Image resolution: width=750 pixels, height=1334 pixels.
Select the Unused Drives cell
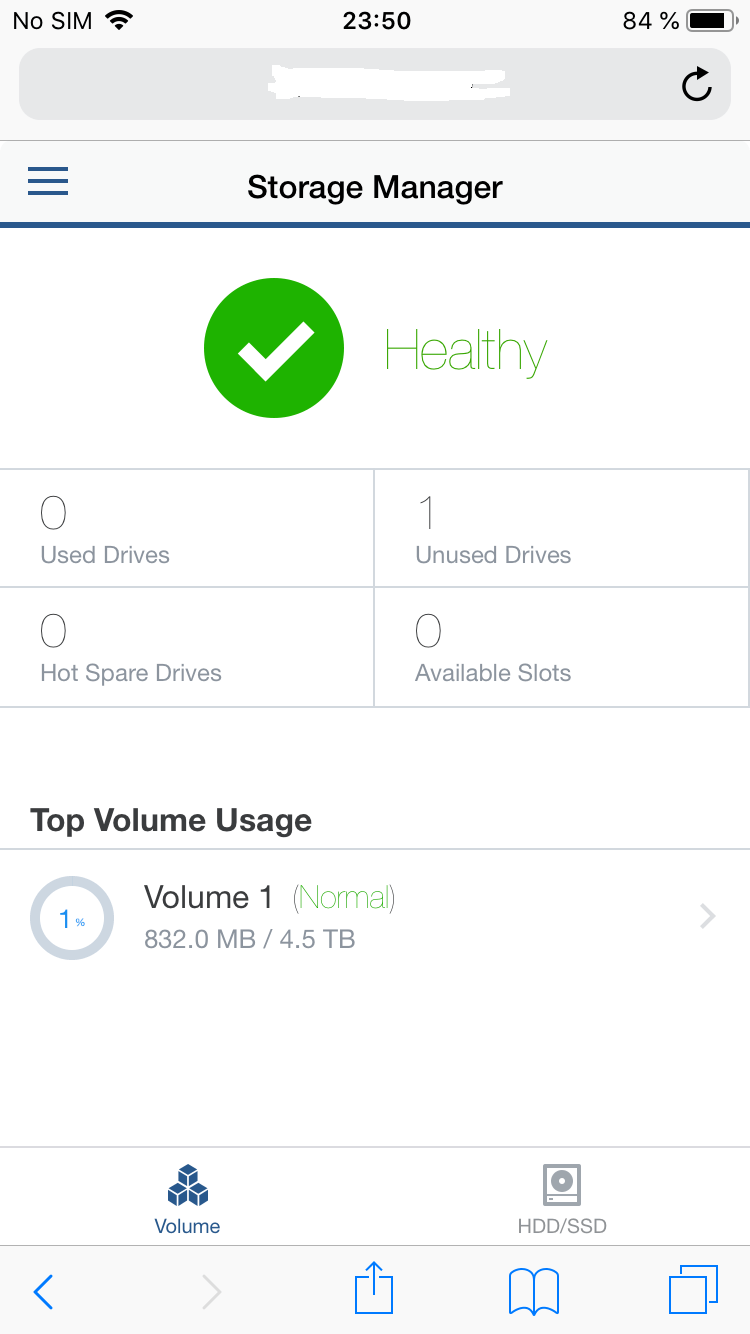tap(561, 528)
